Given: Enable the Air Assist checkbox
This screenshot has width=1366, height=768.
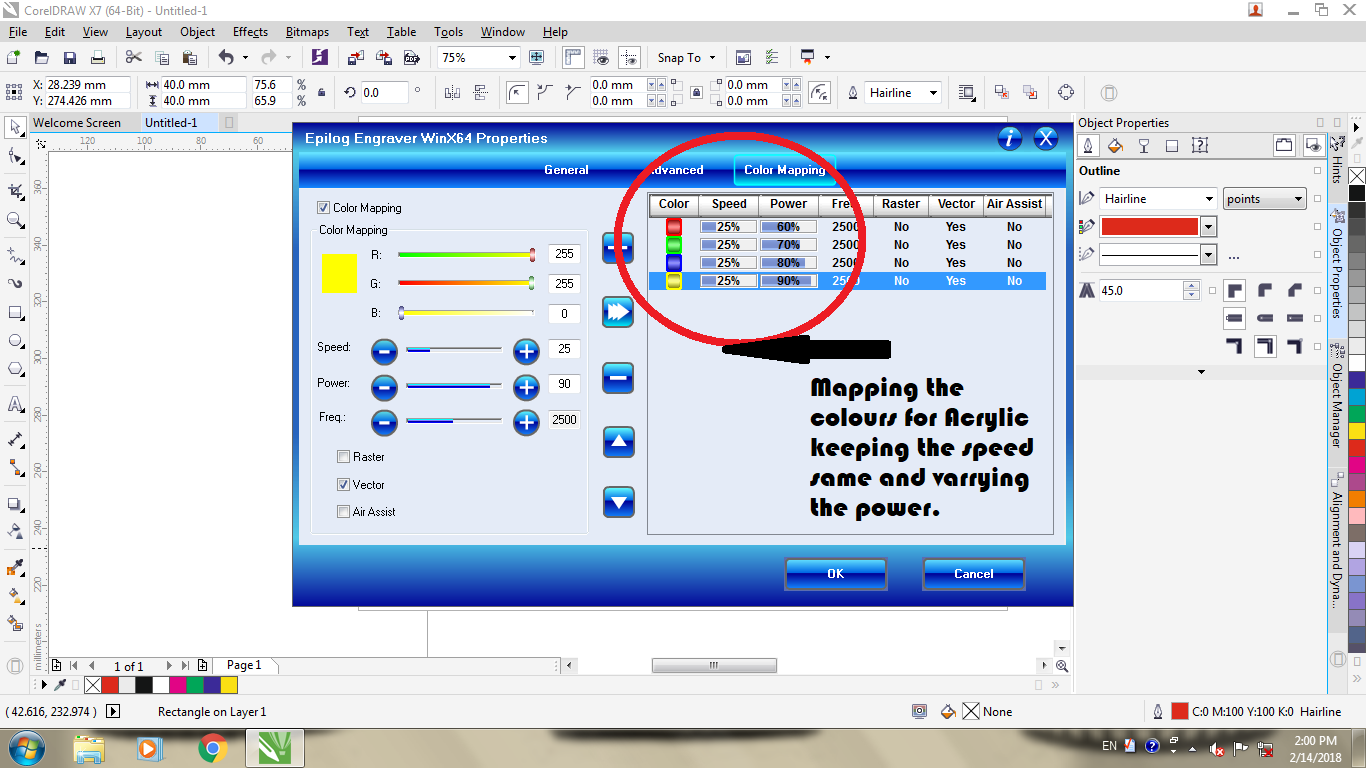Looking at the screenshot, I should pyautogui.click(x=344, y=512).
